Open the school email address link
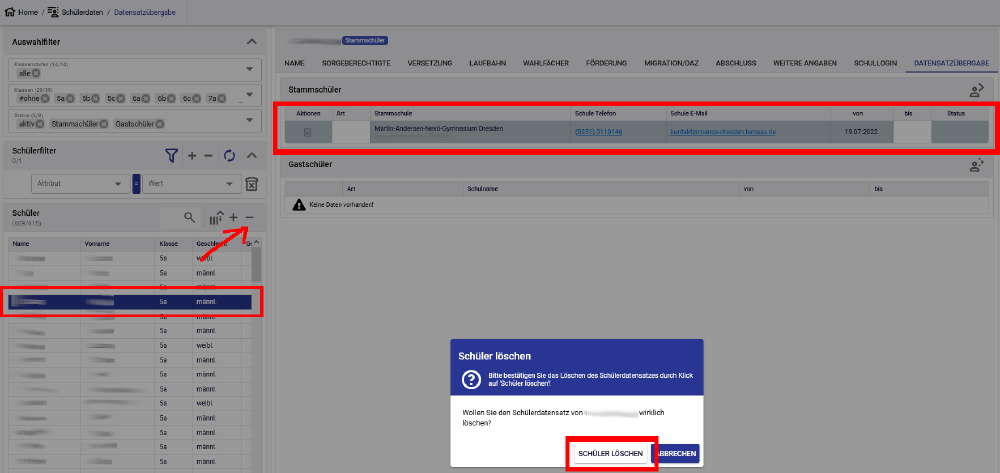Screen dimensions: 1000x473 (723, 132)
